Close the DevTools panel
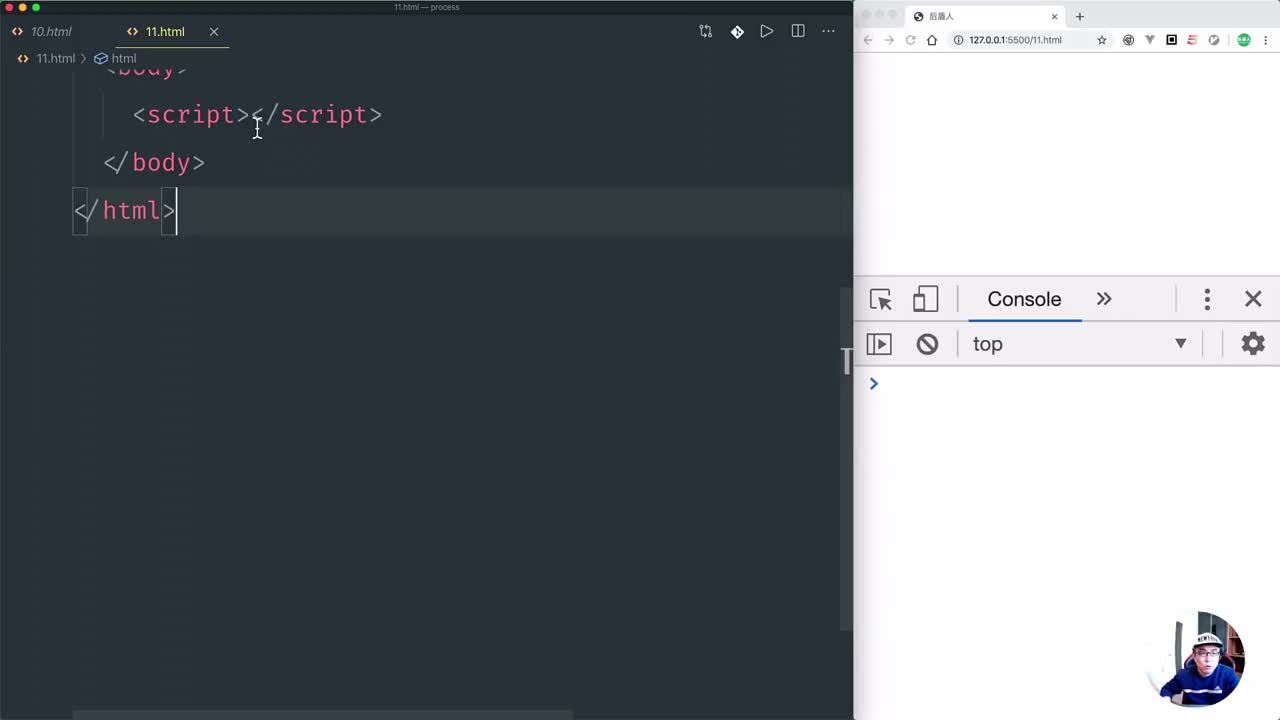The height and width of the screenshot is (720, 1280). [x=1253, y=299]
